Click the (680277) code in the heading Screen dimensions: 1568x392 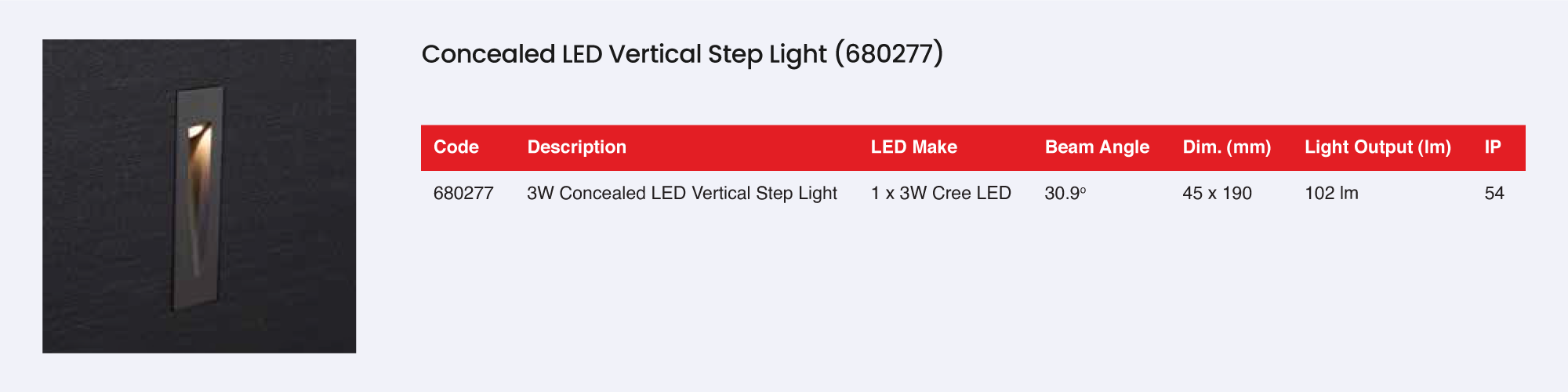pos(889,54)
